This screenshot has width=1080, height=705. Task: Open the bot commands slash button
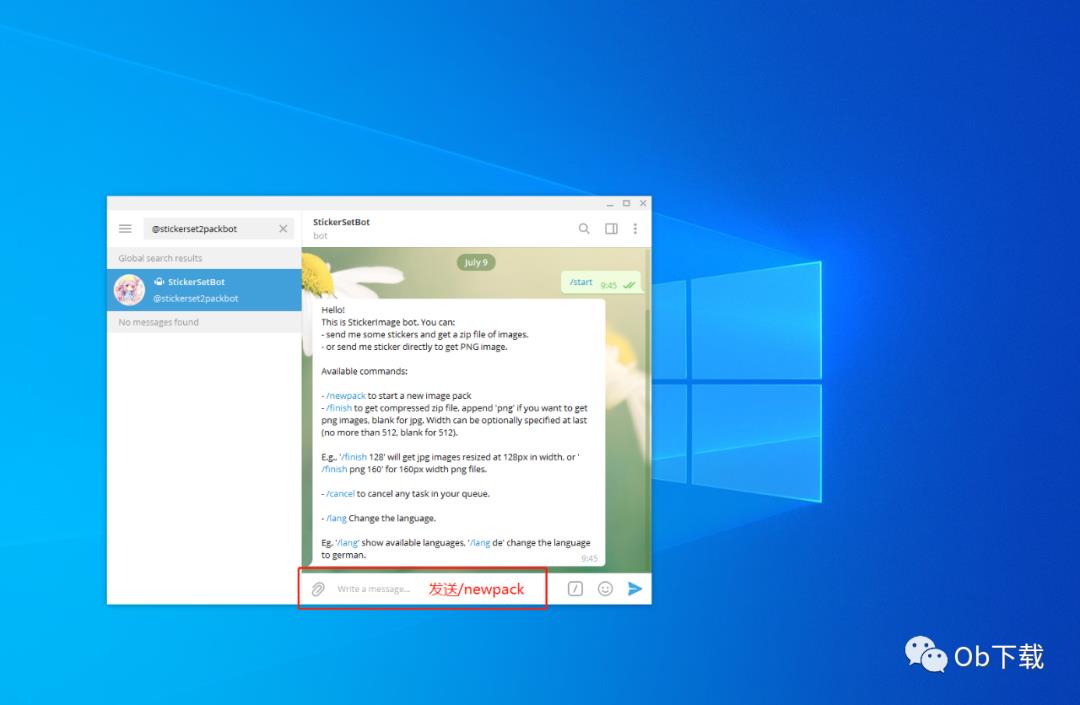(x=575, y=589)
